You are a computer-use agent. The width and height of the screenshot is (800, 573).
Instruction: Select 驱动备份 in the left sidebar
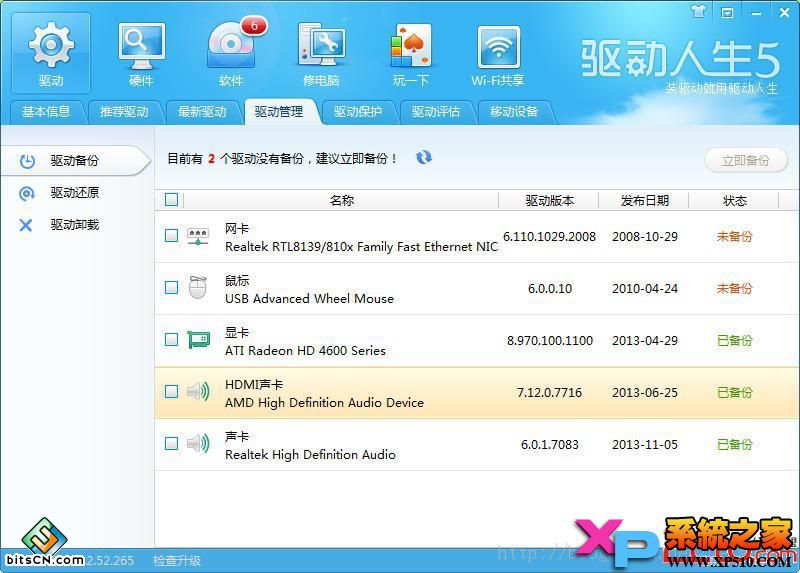coord(74,161)
